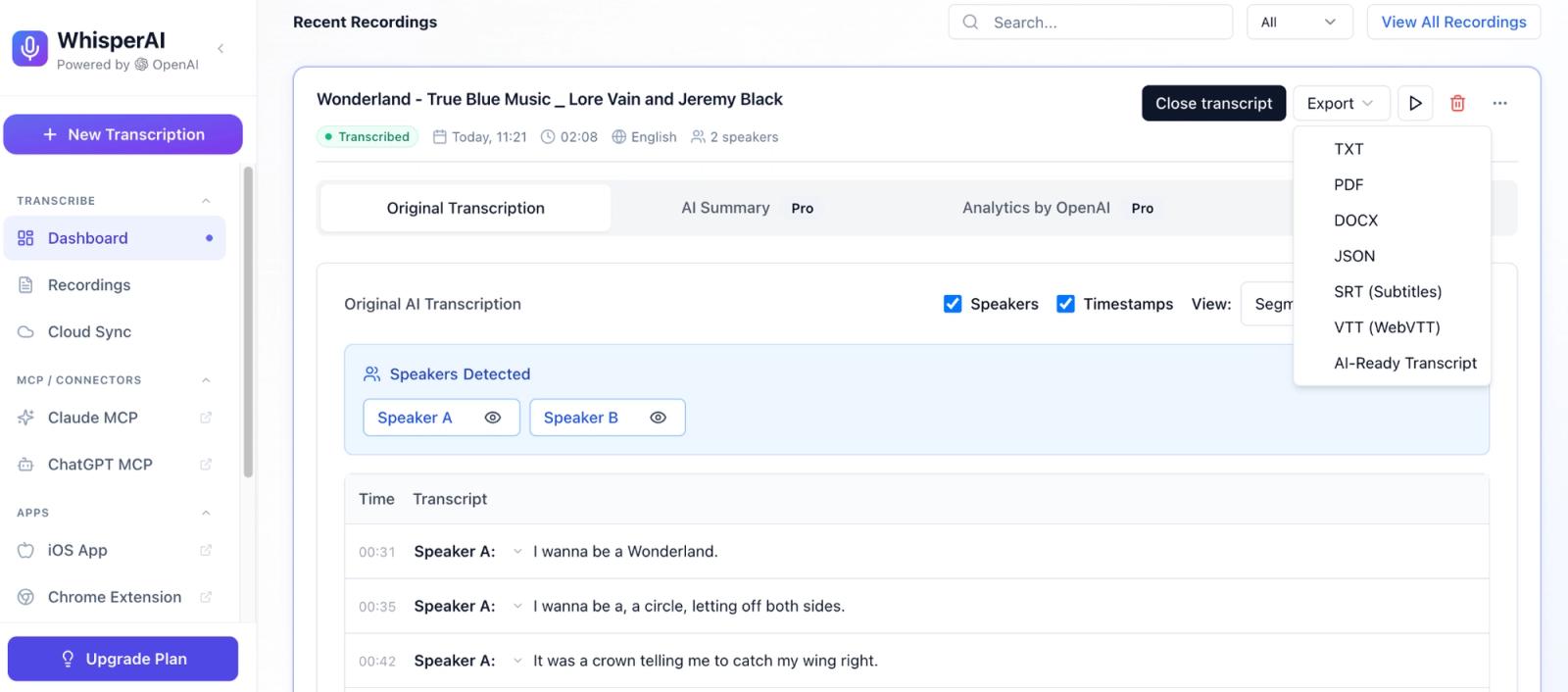Collapse the TRANSCRIBE sidebar section
The width and height of the screenshot is (1568, 692).
[x=206, y=201]
